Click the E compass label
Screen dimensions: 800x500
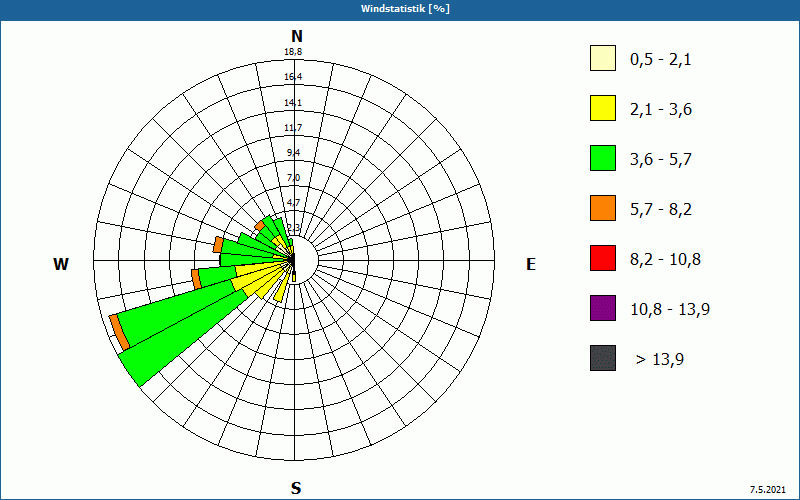(x=531, y=264)
